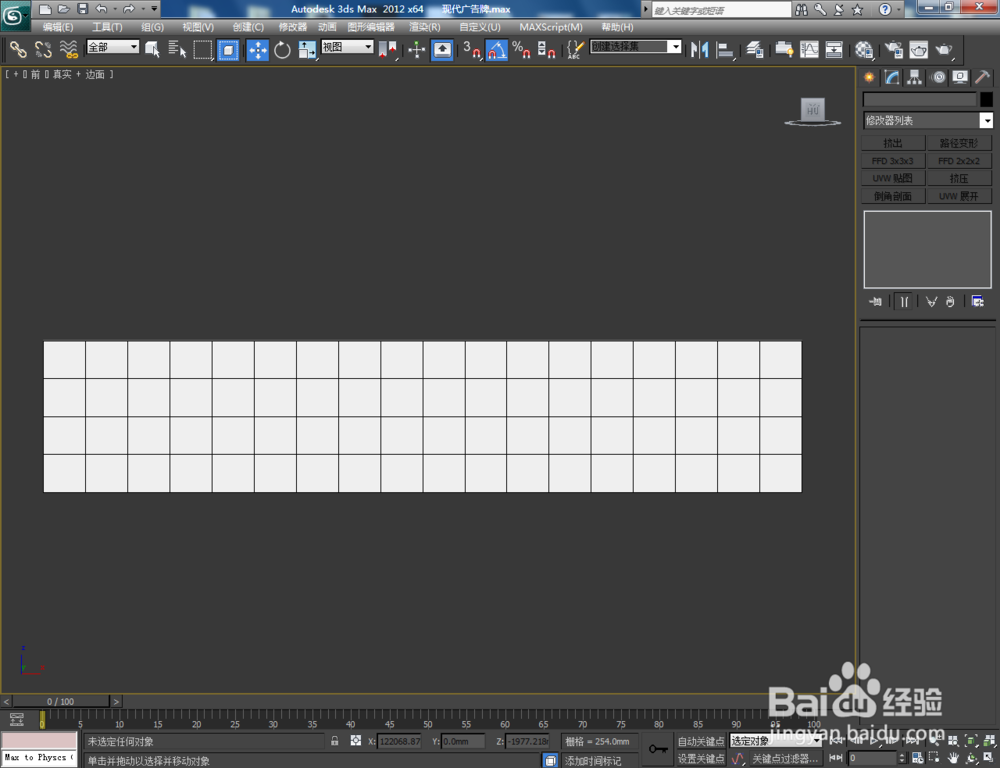The image size is (1000, 768).
Task: Open reference coordinate system dropdown 视图
Action: click(x=347, y=47)
